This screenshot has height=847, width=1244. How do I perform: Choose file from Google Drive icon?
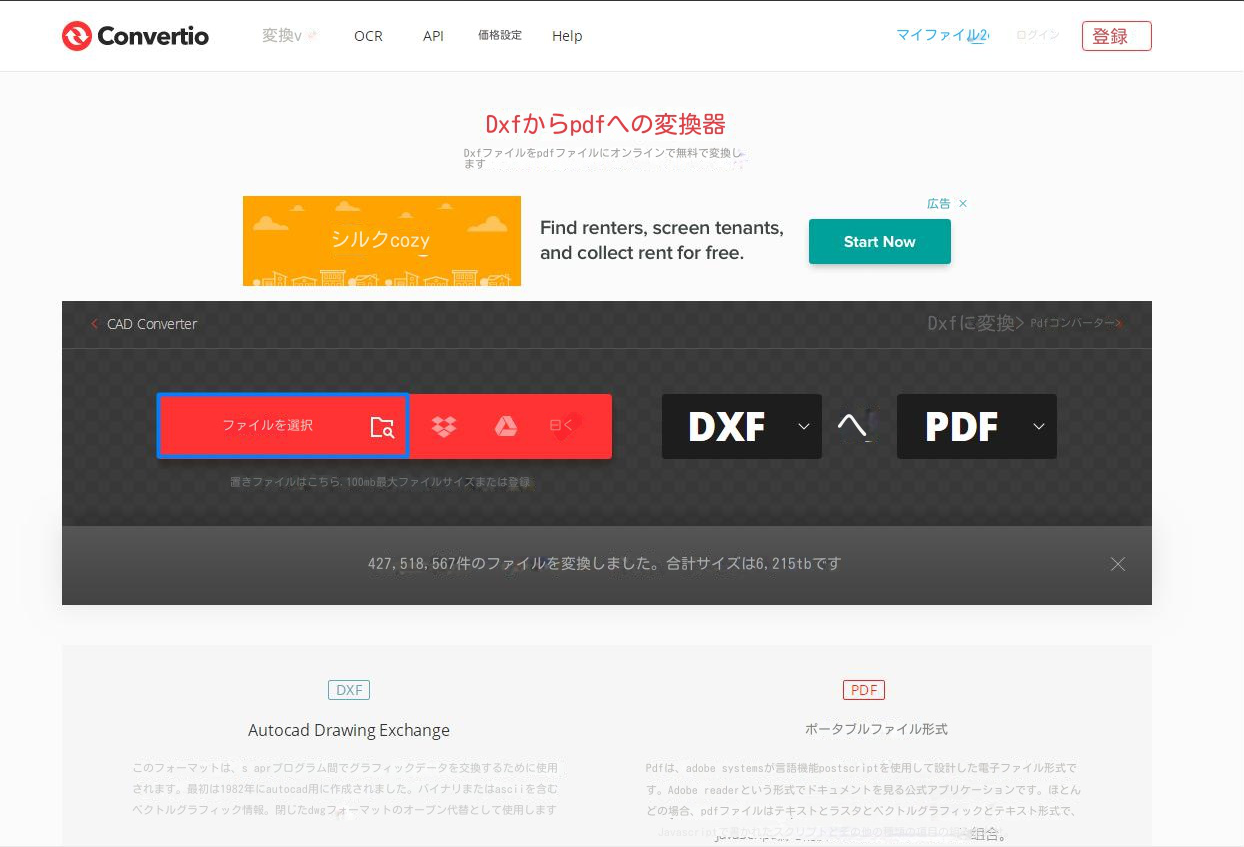[x=506, y=427]
